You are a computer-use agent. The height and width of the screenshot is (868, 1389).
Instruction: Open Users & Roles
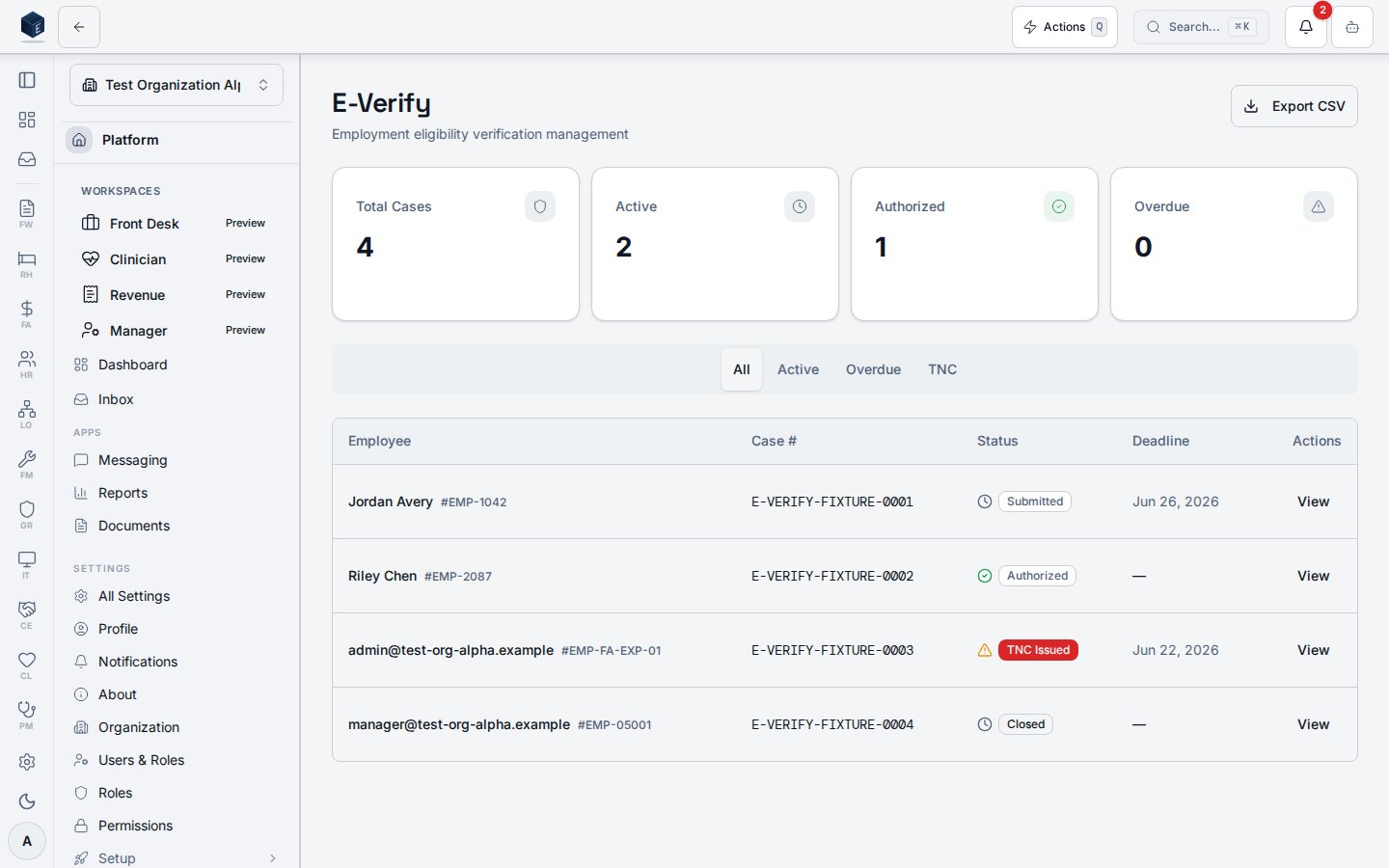click(177, 760)
